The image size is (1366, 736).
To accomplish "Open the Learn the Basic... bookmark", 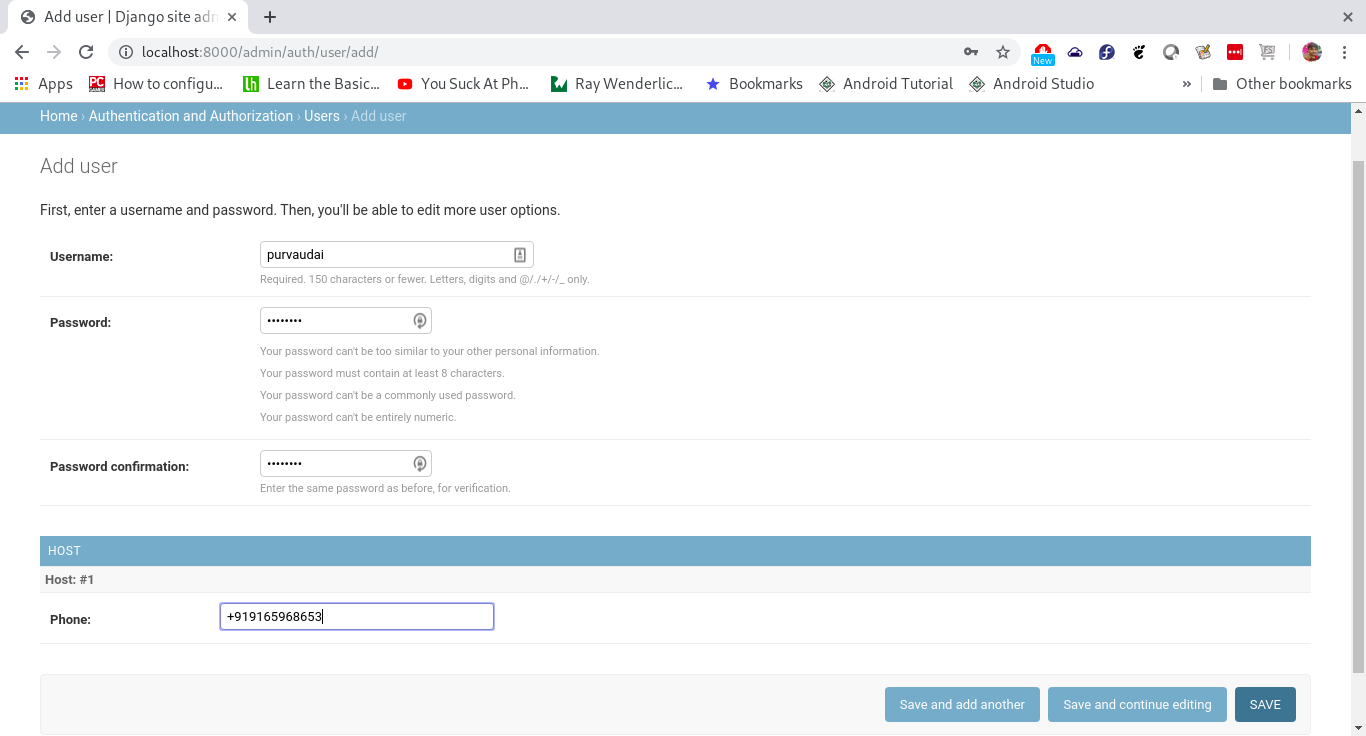I will 312,84.
